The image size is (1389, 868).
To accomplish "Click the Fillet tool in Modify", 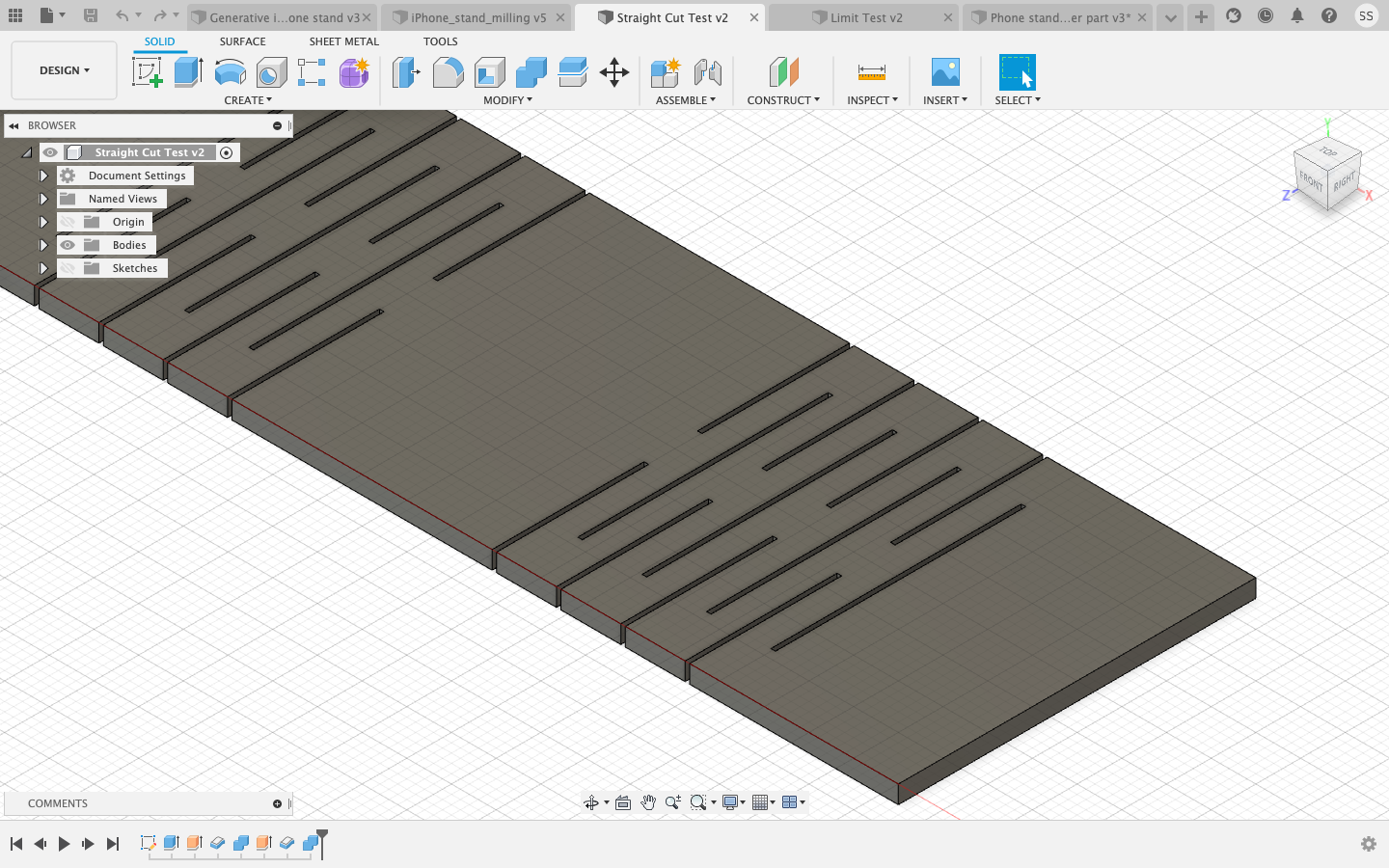I will tap(448, 72).
